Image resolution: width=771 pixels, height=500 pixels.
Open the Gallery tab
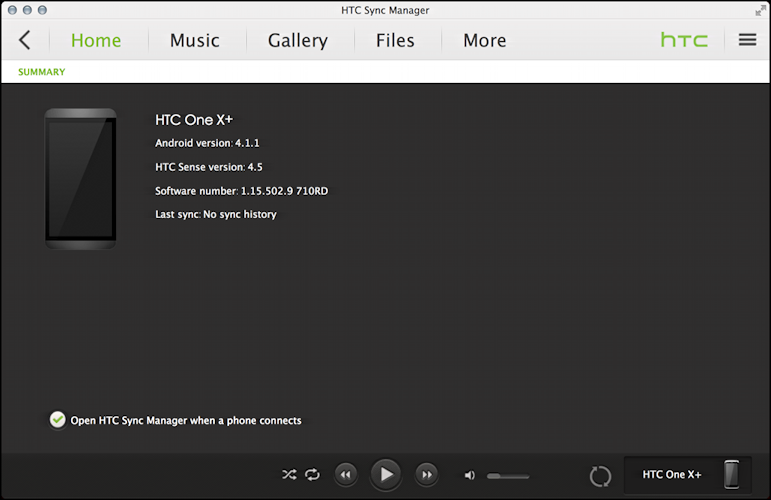(x=297, y=40)
